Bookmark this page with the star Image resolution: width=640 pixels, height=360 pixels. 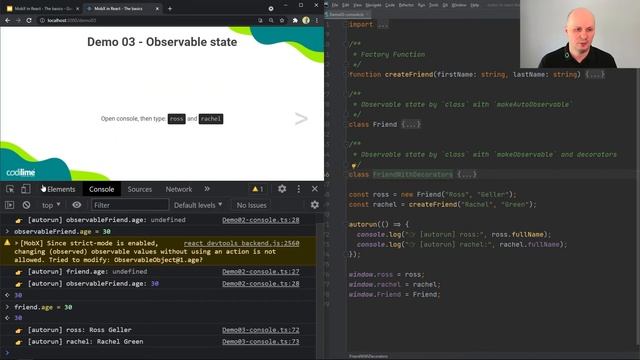point(282,20)
